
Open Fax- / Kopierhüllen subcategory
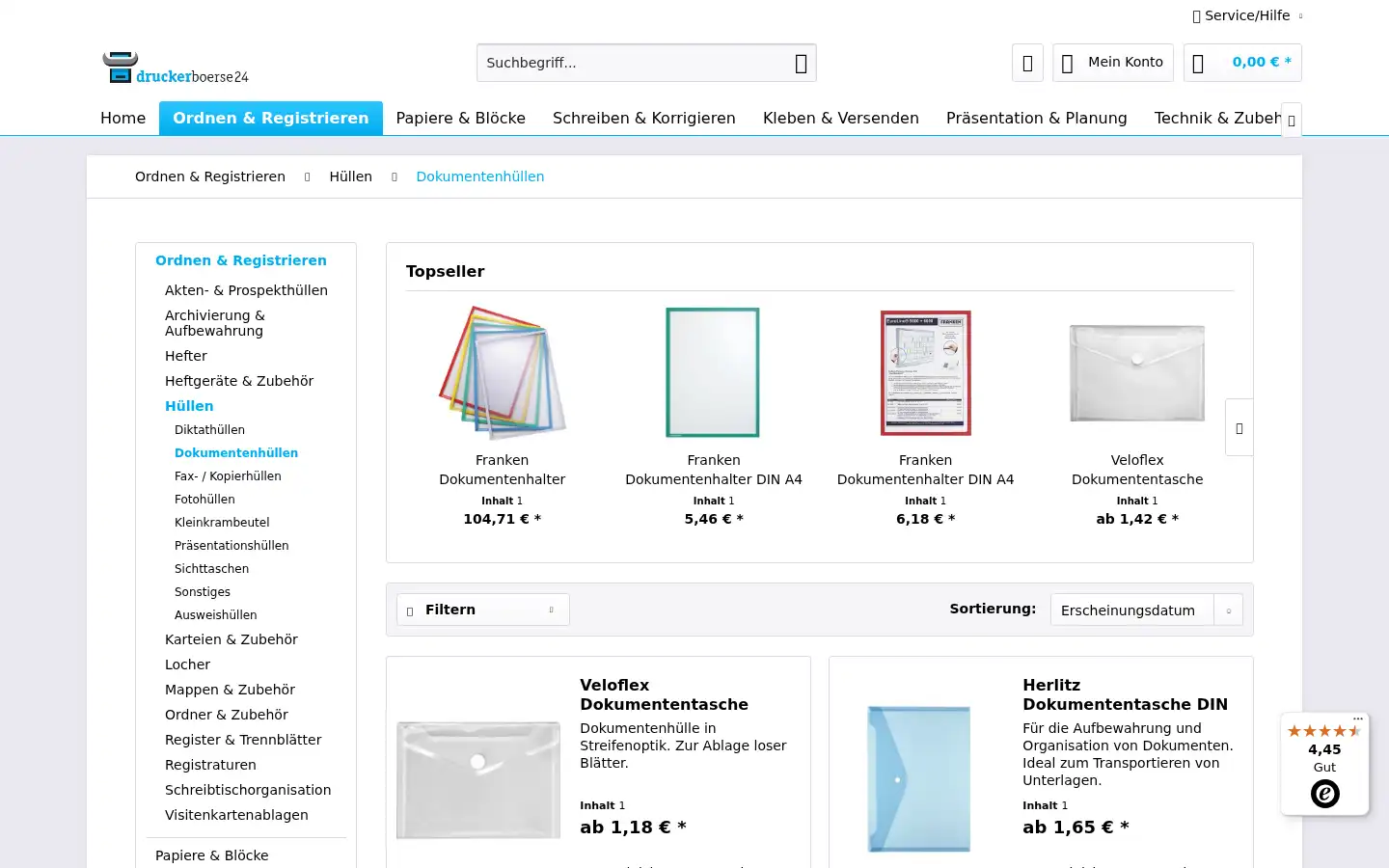click(228, 476)
